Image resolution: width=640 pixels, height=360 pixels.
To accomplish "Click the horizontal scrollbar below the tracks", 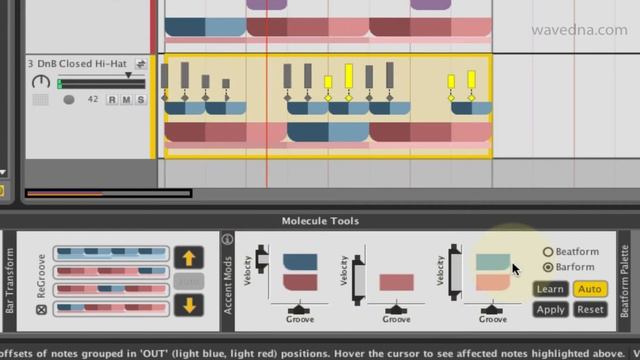I will click(x=108, y=193).
